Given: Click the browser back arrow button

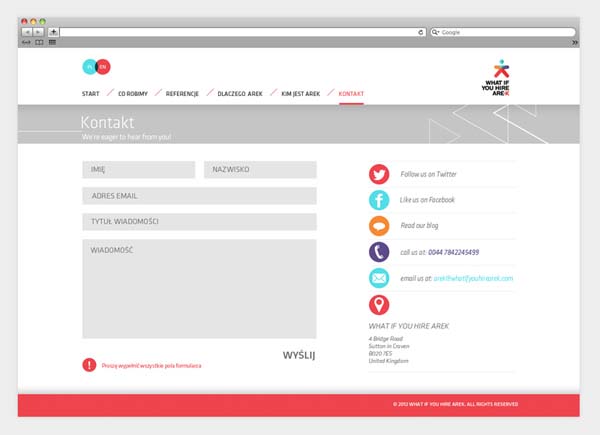Looking at the screenshot, I should click(26, 32).
